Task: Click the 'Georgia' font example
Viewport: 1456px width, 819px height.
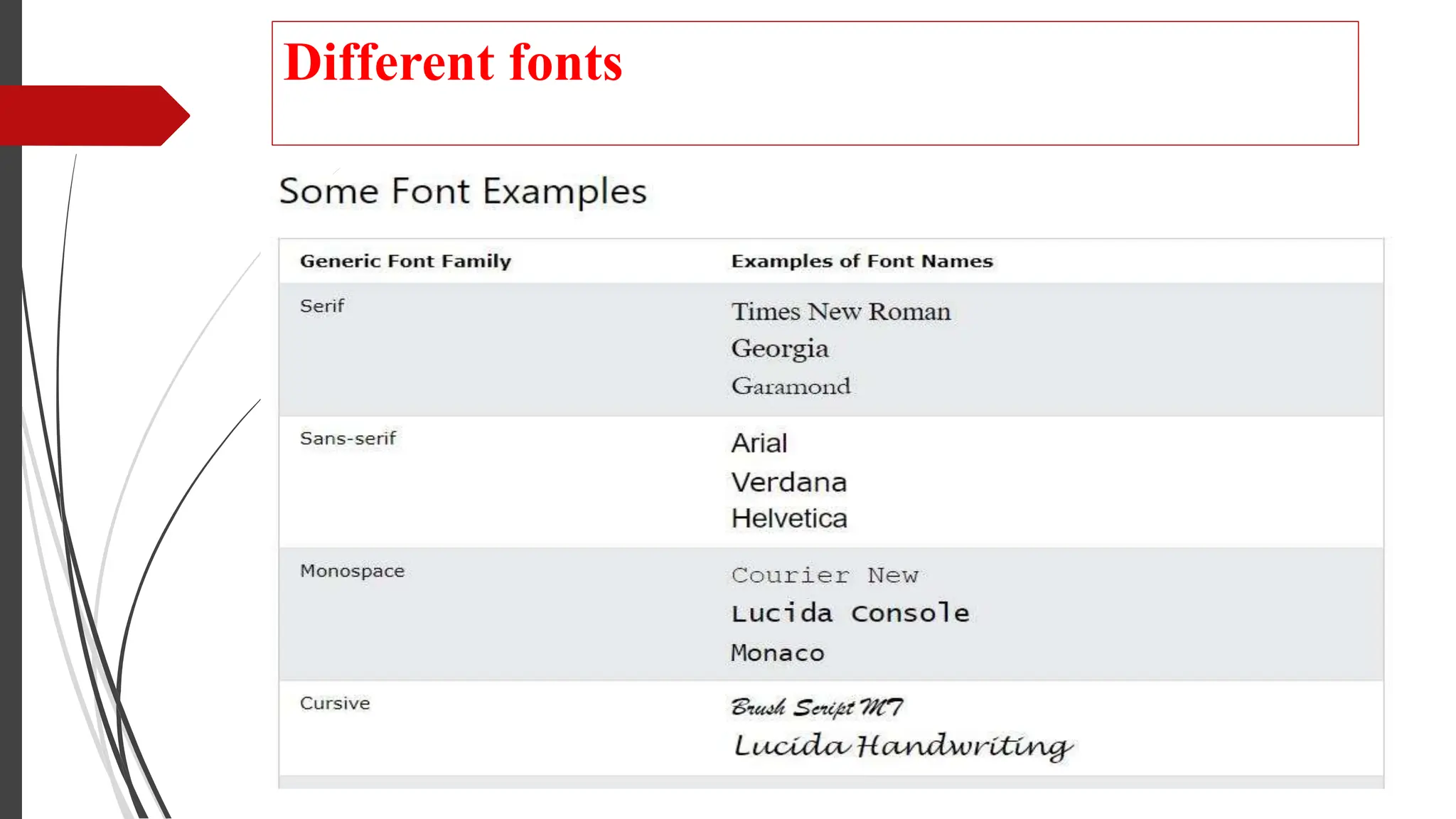Action: pos(780,349)
